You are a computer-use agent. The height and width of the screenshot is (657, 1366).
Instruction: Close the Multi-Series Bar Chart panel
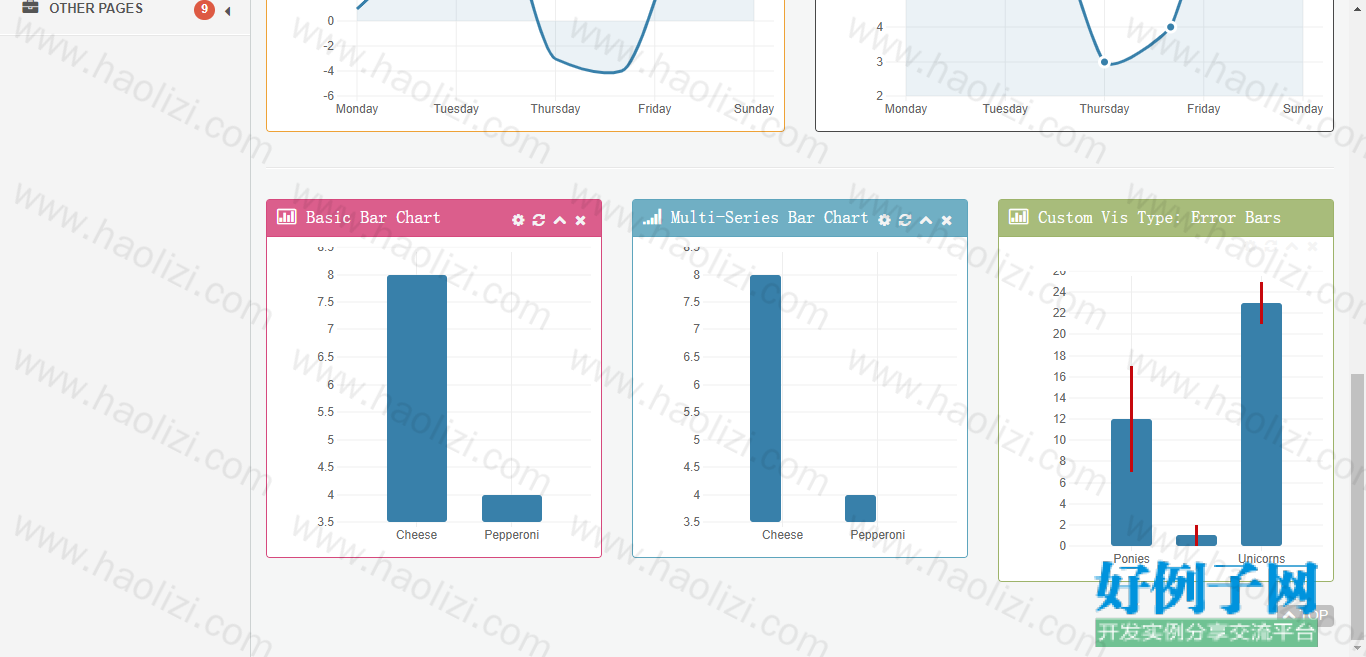[x=947, y=220]
